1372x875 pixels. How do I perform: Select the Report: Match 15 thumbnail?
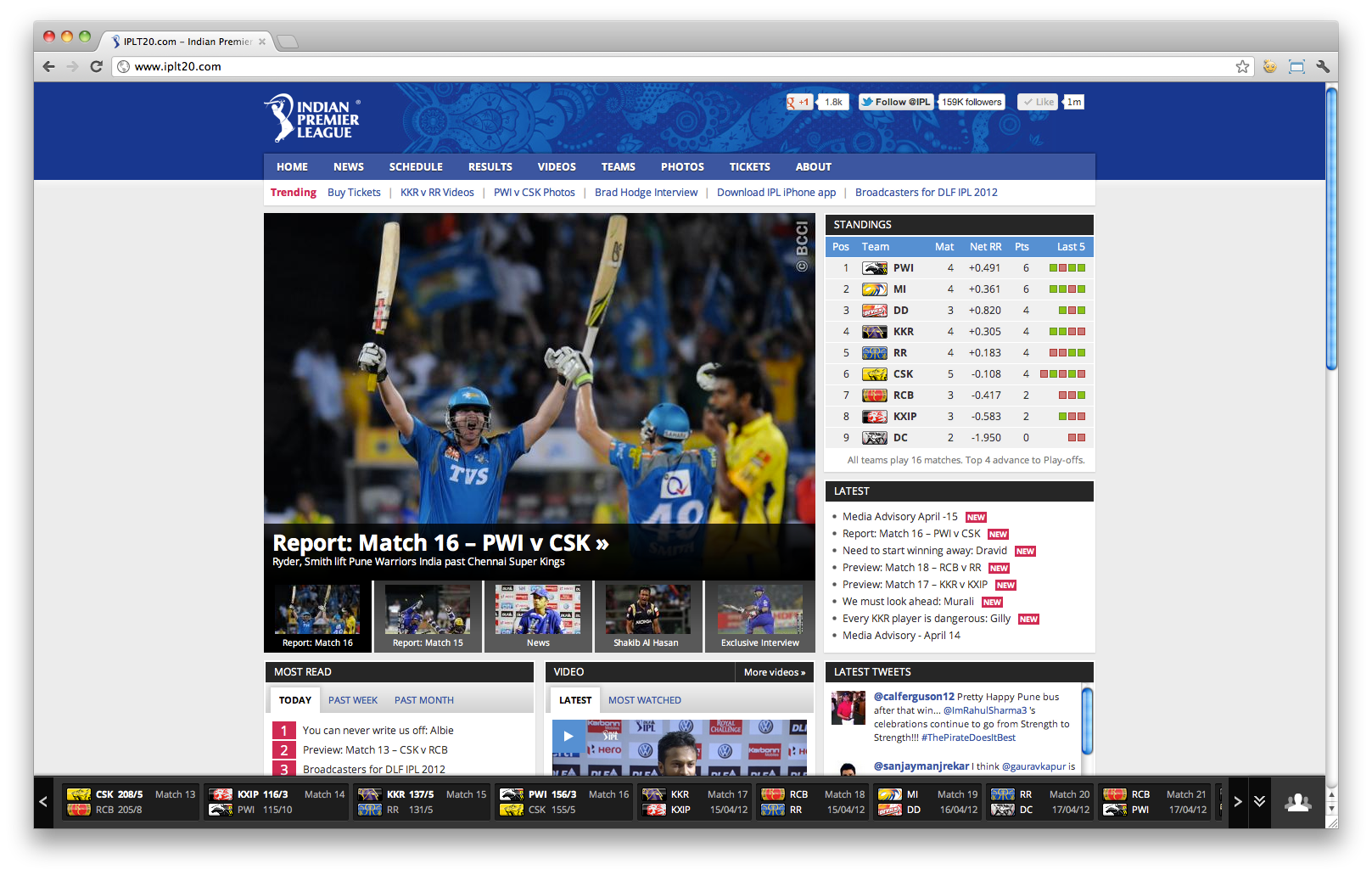[428, 617]
